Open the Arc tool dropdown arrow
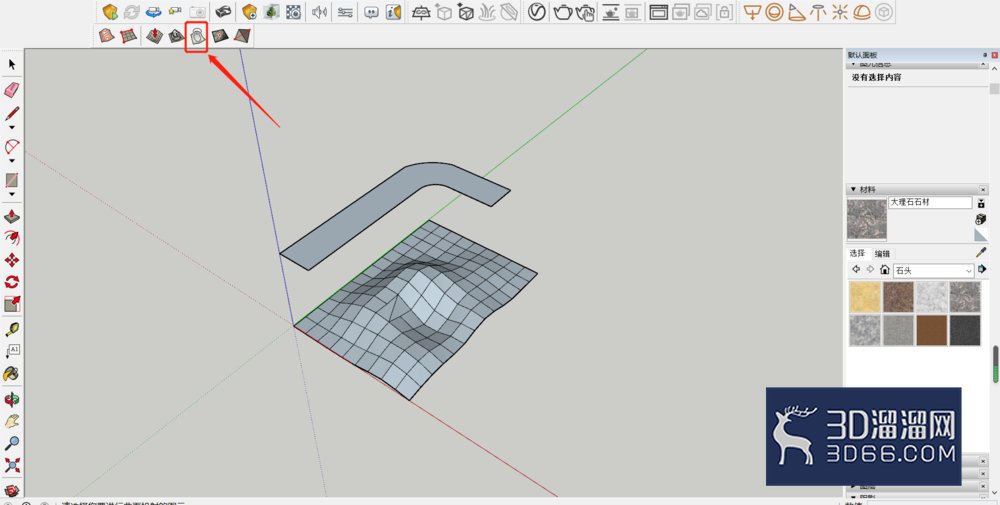The height and width of the screenshot is (505, 1000). (12, 161)
